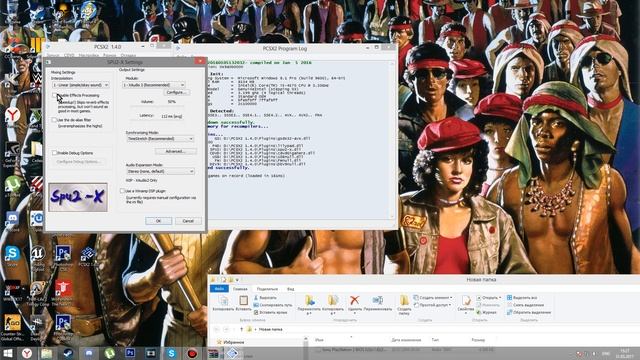This screenshot has height=360, width=640.
Task: Sort by the Дата изменения column header
Action: [x=406, y=340]
